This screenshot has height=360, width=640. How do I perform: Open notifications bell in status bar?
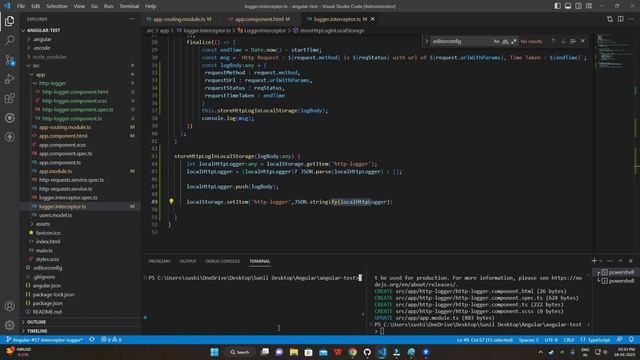click(x=631, y=340)
